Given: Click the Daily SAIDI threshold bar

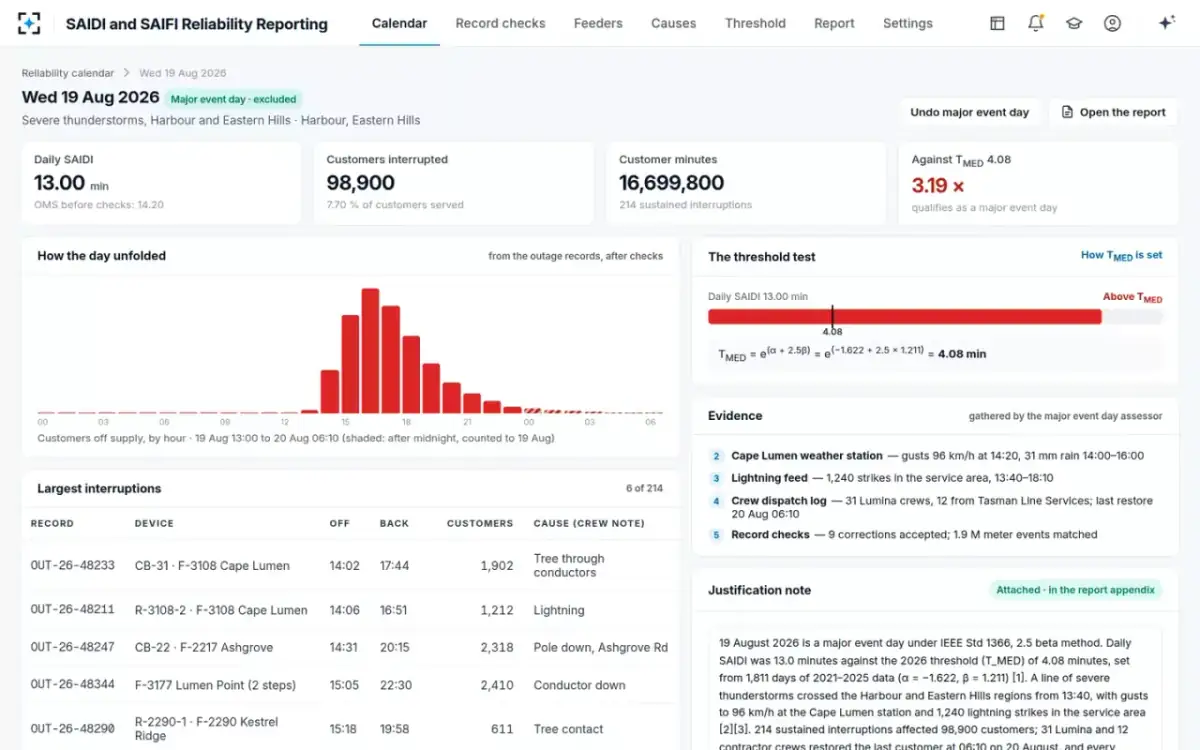Looking at the screenshot, I should [x=935, y=317].
